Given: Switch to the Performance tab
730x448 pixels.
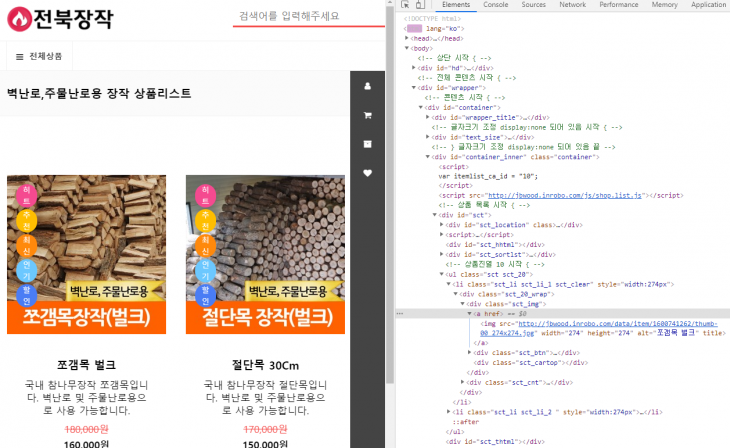Looking at the screenshot, I should pyautogui.click(x=619, y=5).
